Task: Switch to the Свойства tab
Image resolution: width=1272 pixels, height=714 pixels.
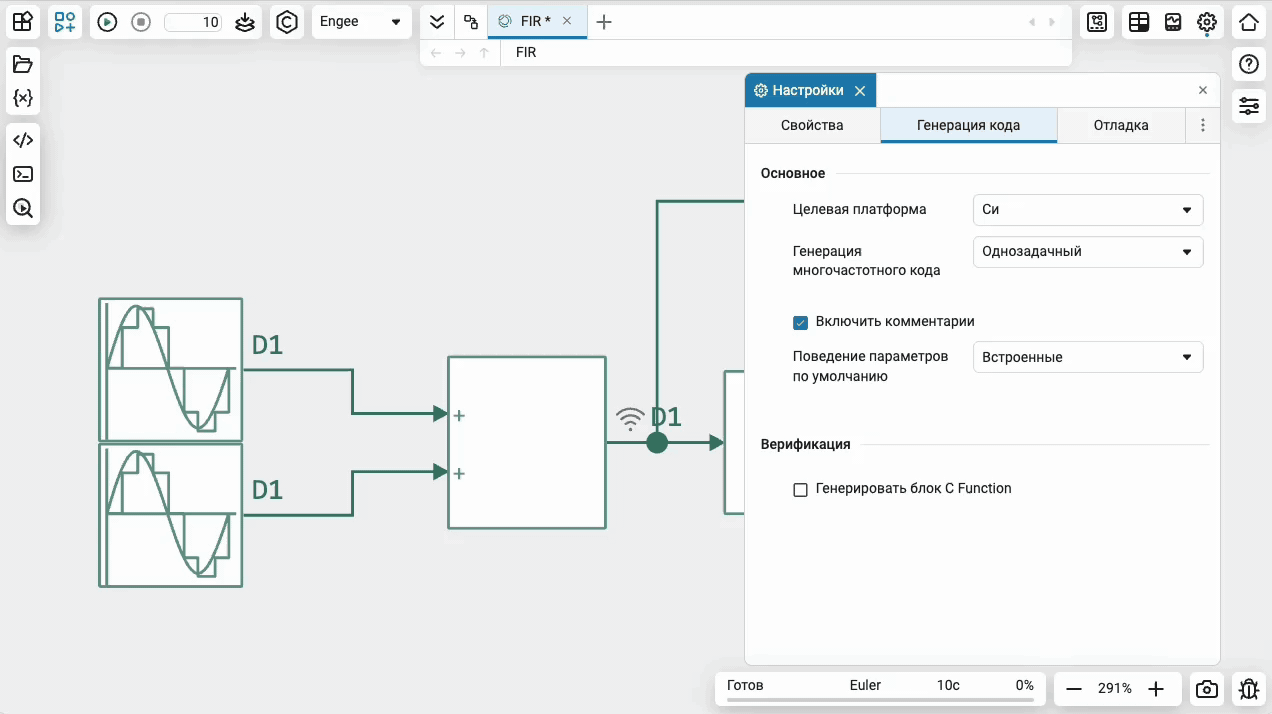Action: click(812, 125)
